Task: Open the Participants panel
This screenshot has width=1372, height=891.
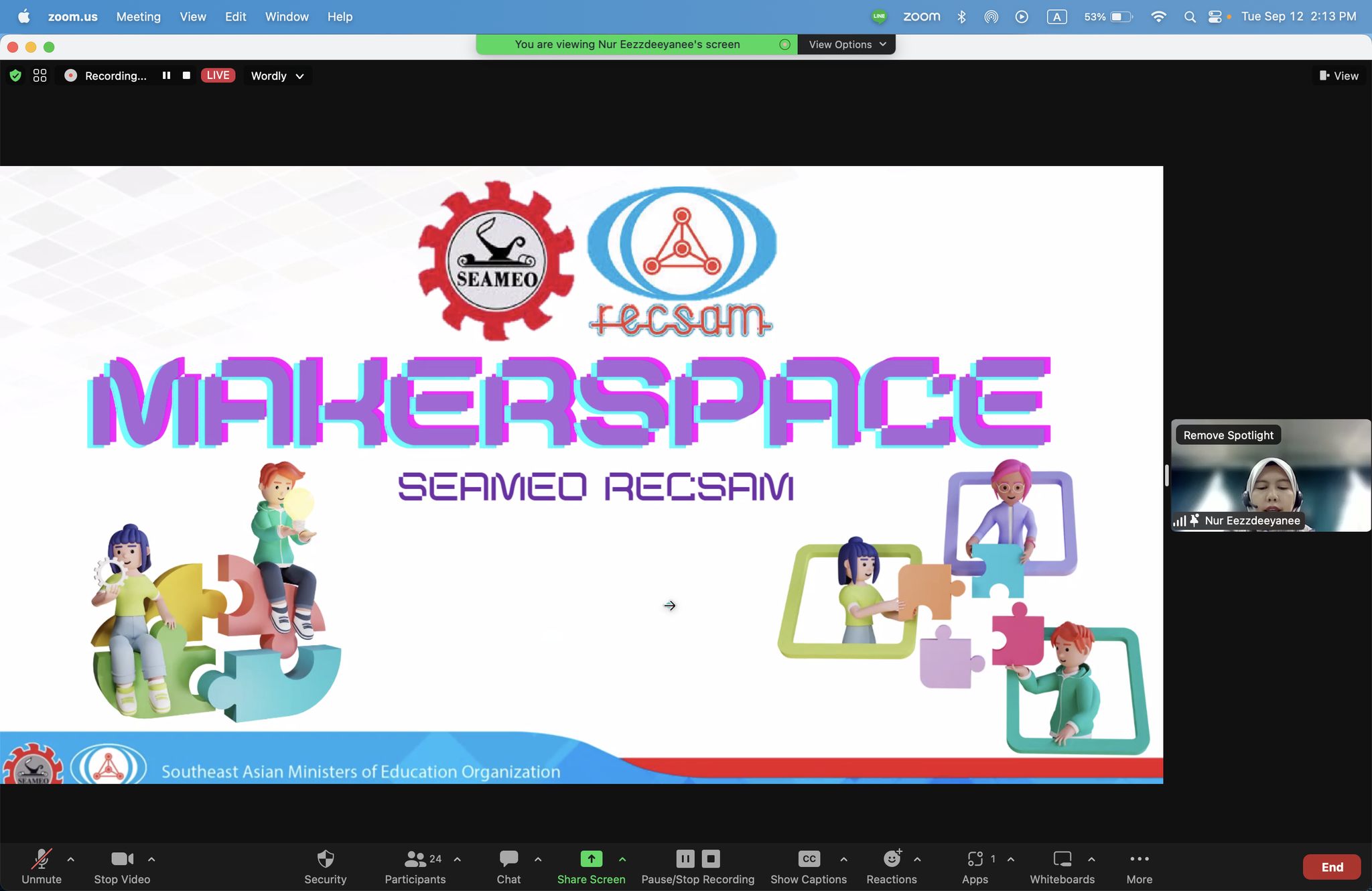Action: click(415, 867)
